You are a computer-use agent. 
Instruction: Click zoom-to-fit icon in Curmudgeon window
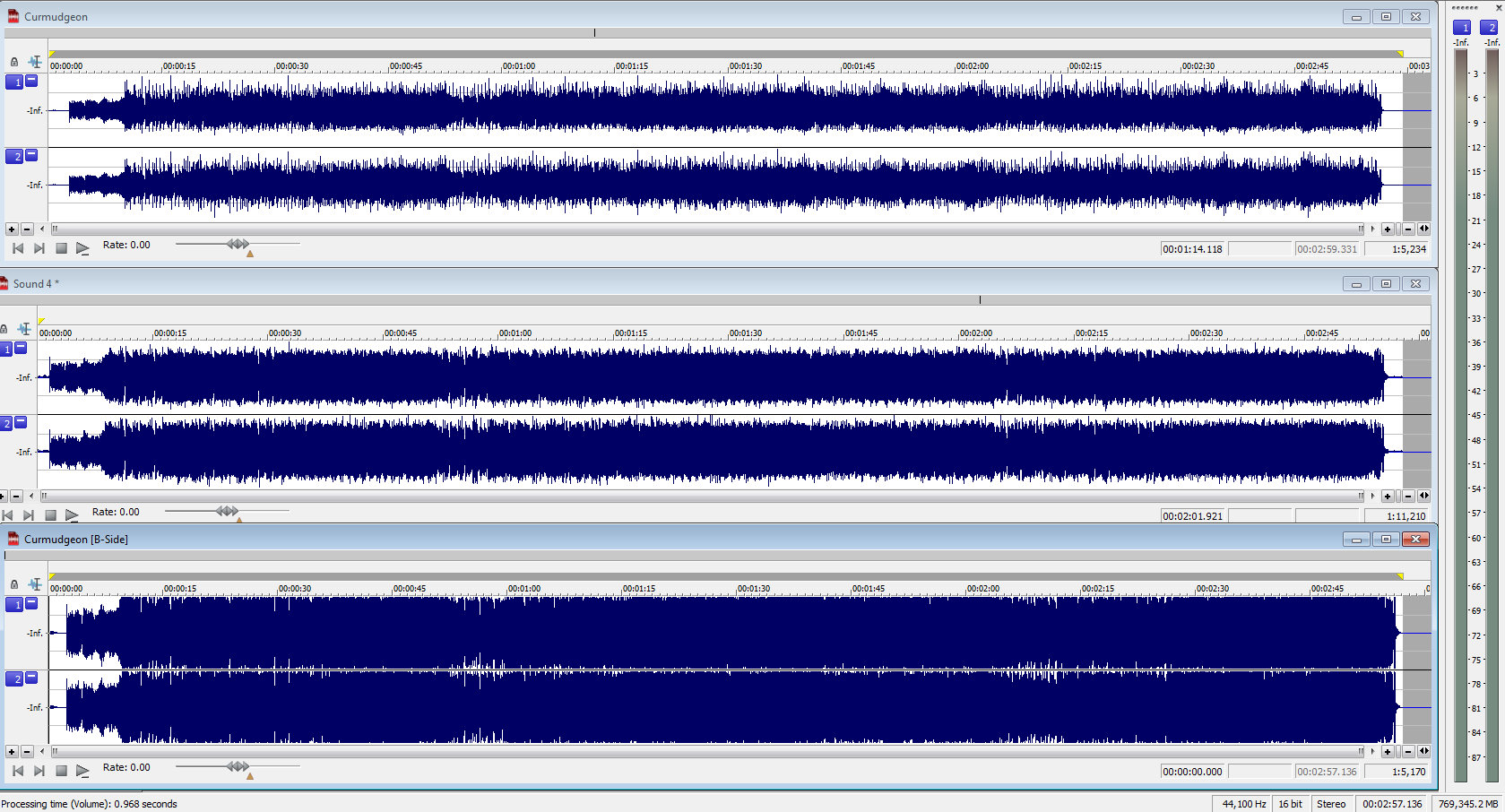(x=1424, y=229)
